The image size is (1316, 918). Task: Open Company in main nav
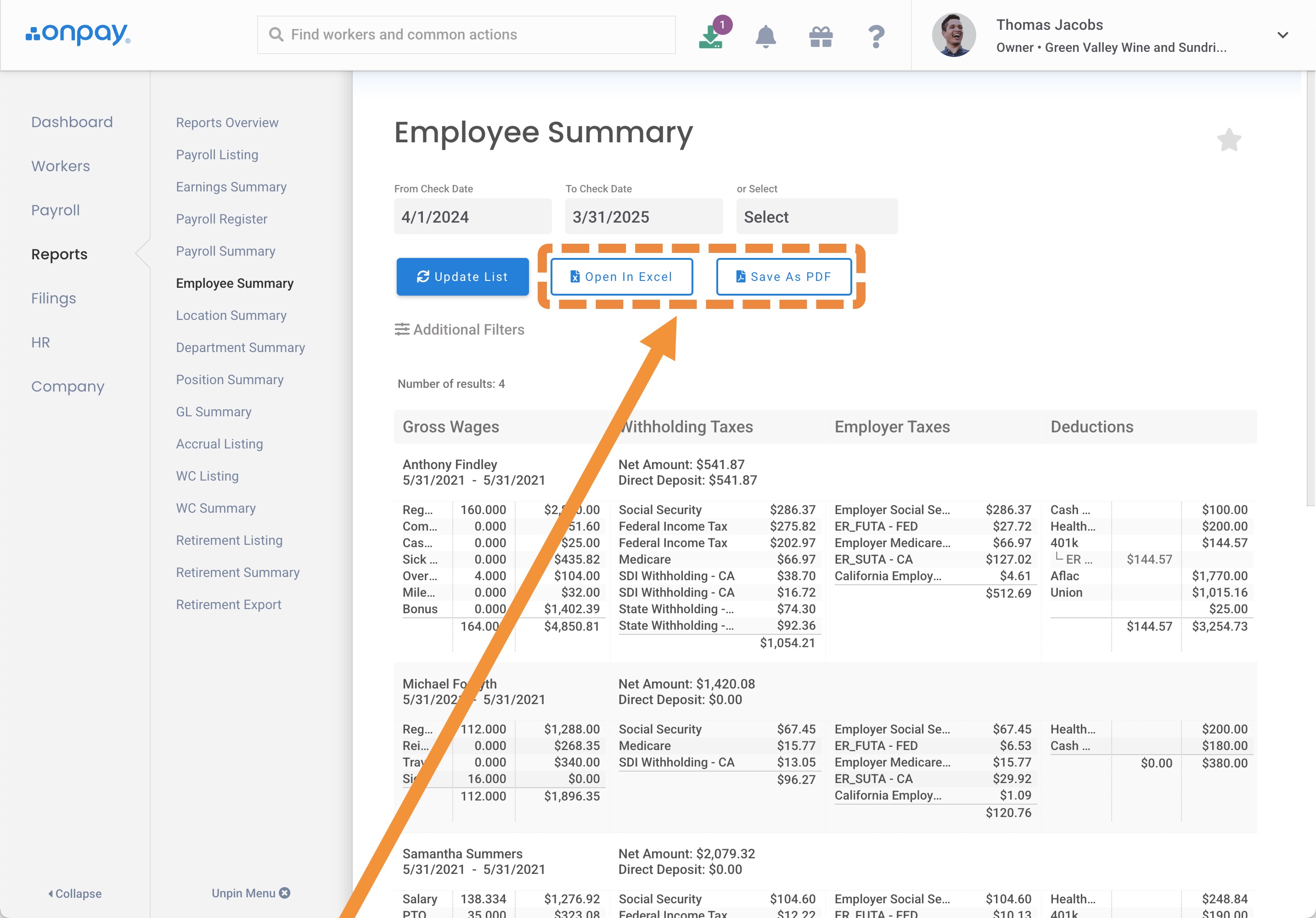pyautogui.click(x=67, y=387)
